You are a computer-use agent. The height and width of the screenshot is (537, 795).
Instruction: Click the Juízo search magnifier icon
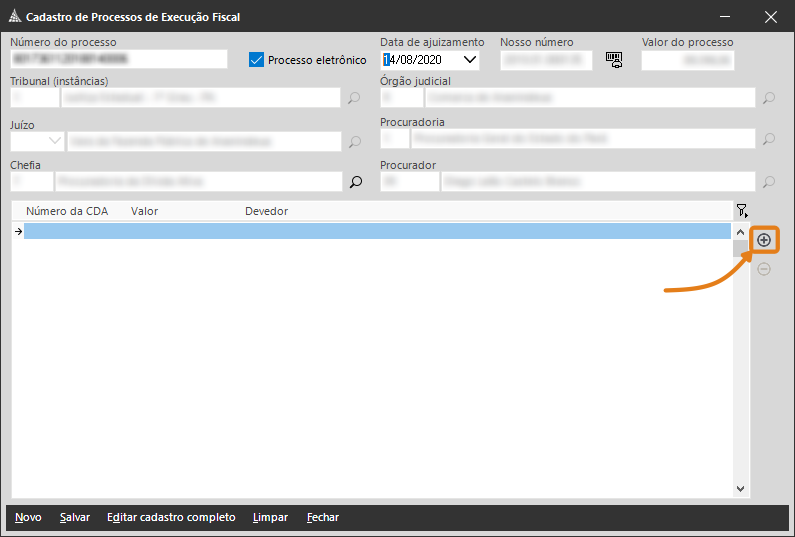pyautogui.click(x=354, y=142)
